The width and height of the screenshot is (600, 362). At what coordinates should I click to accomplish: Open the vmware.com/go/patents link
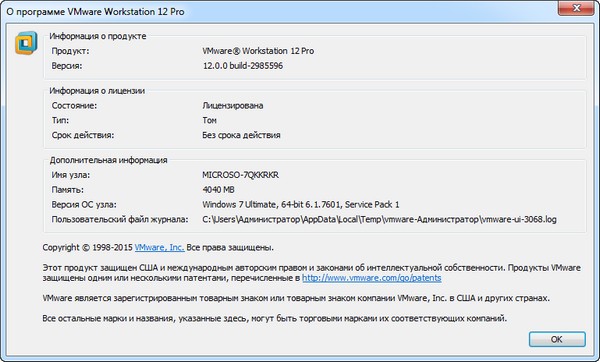point(372,278)
